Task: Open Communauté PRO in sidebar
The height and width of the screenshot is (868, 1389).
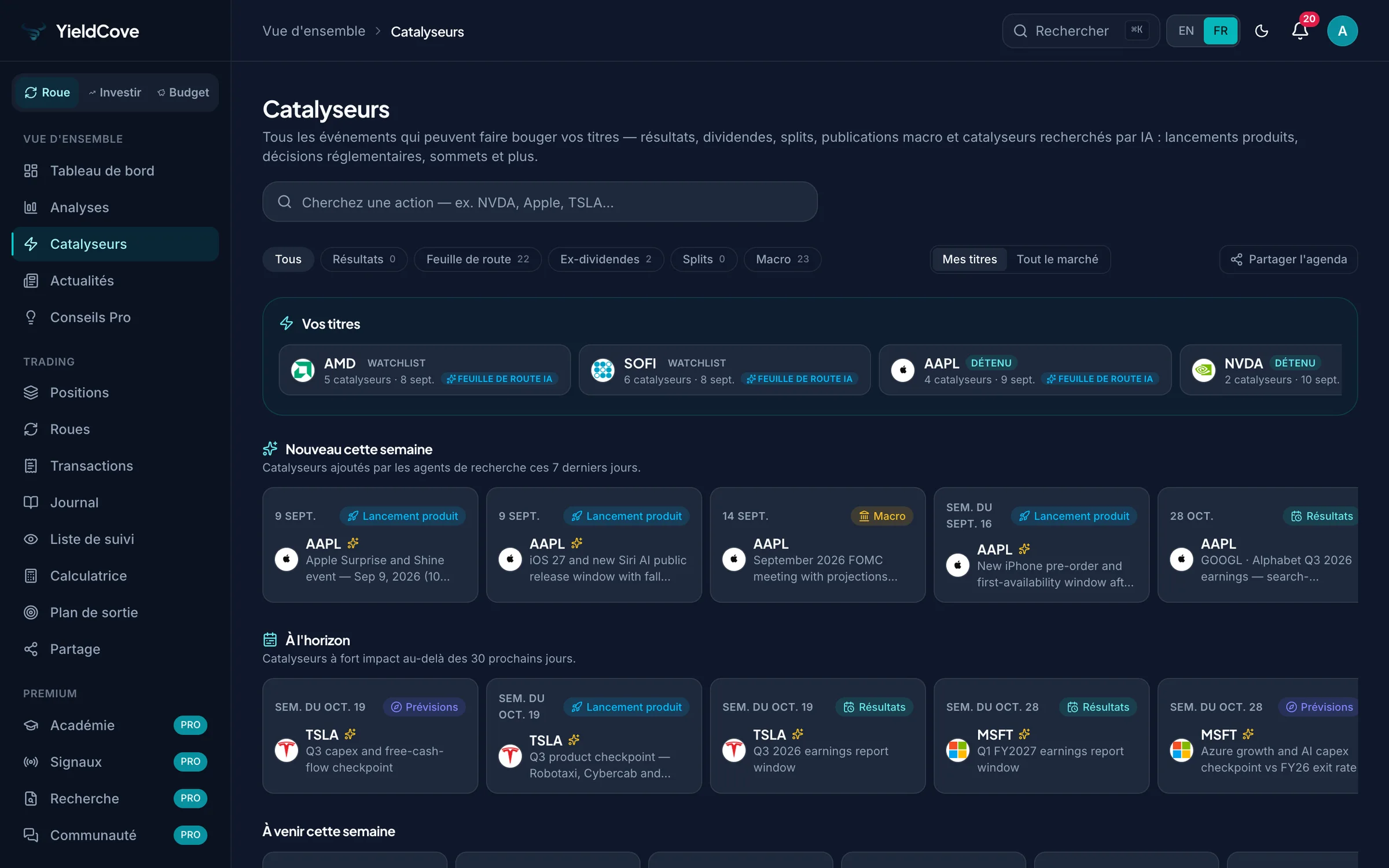Action: click(x=115, y=835)
